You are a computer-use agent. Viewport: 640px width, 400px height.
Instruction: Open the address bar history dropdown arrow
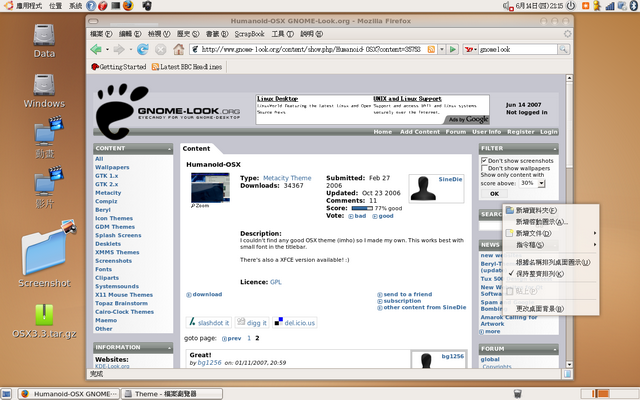(442, 49)
